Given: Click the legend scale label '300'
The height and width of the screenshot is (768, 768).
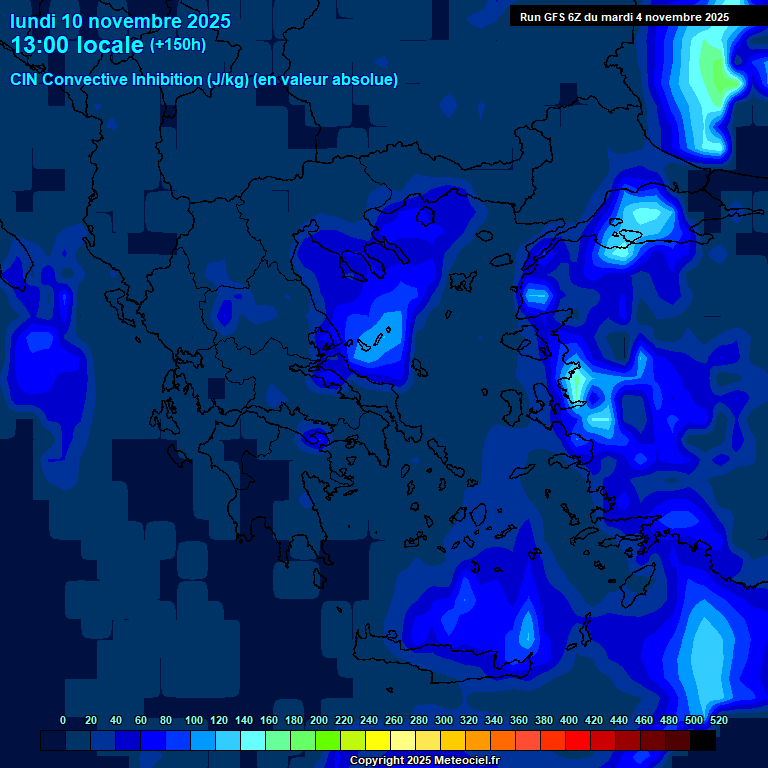Looking at the screenshot, I should tap(443, 720).
